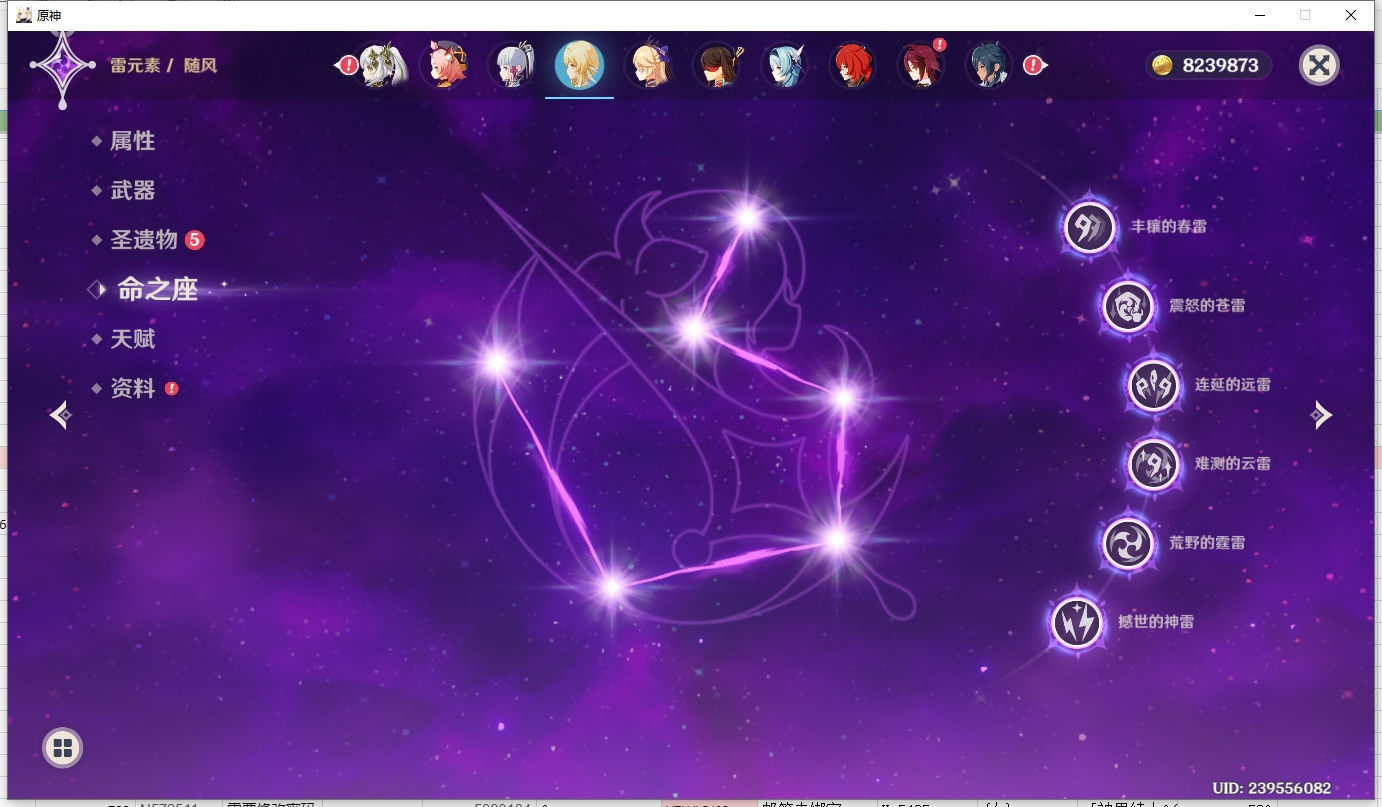Minimize the 原神 window
Image resolution: width=1382 pixels, height=807 pixels.
coord(1259,15)
